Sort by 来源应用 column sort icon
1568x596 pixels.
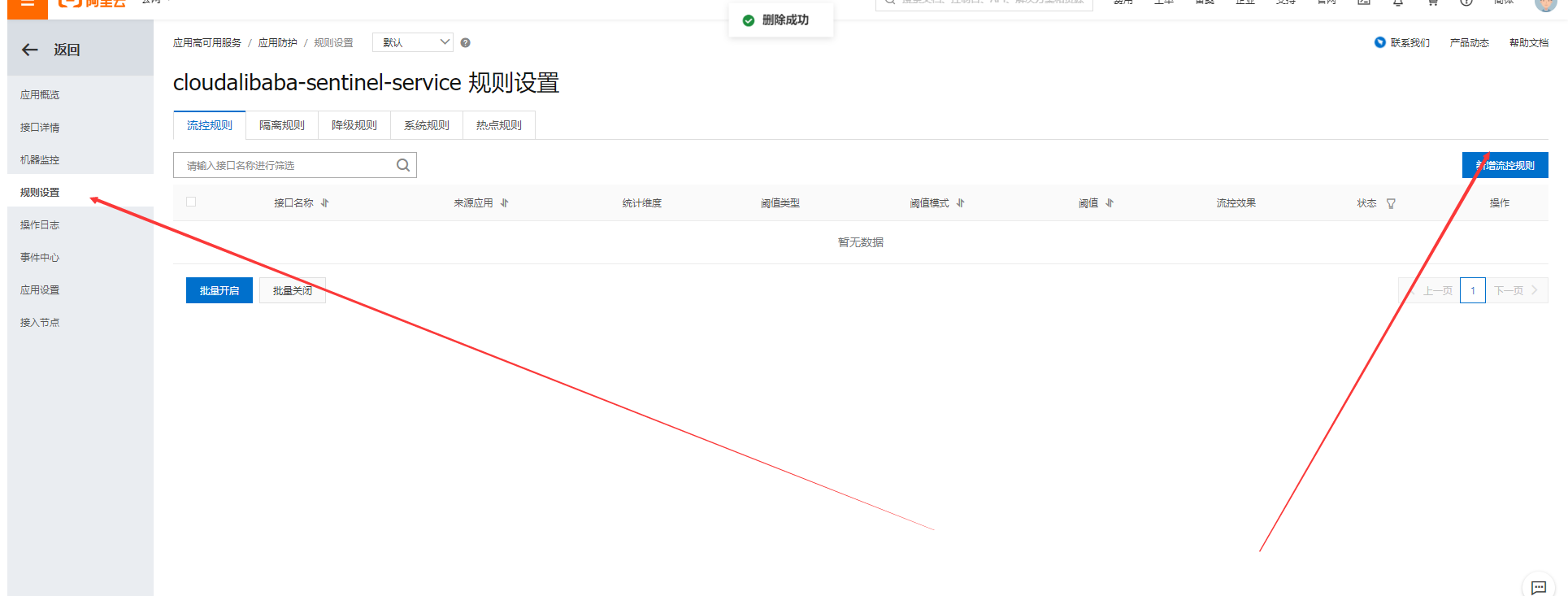[505, 203]
